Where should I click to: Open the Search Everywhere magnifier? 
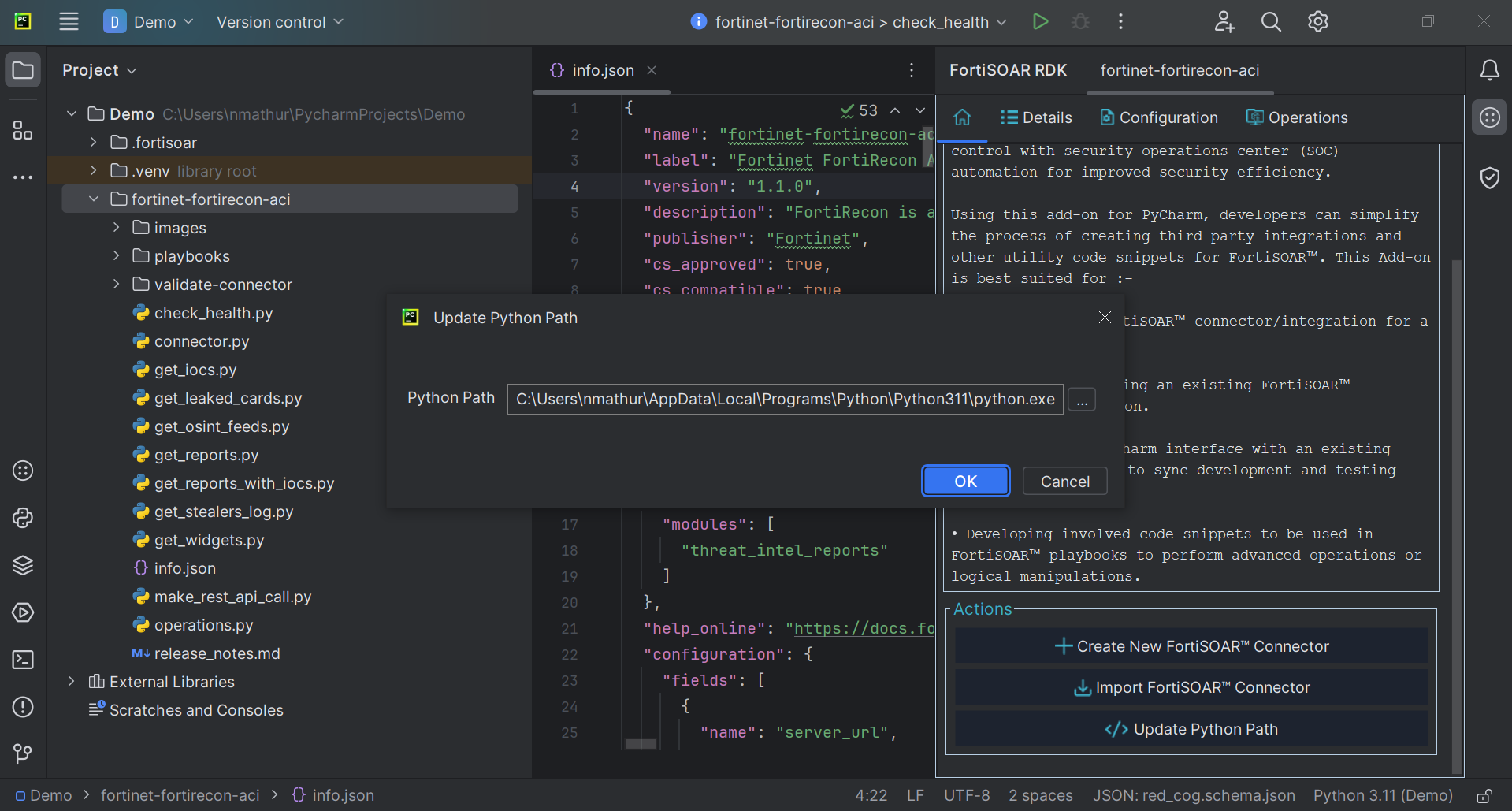1270,22
